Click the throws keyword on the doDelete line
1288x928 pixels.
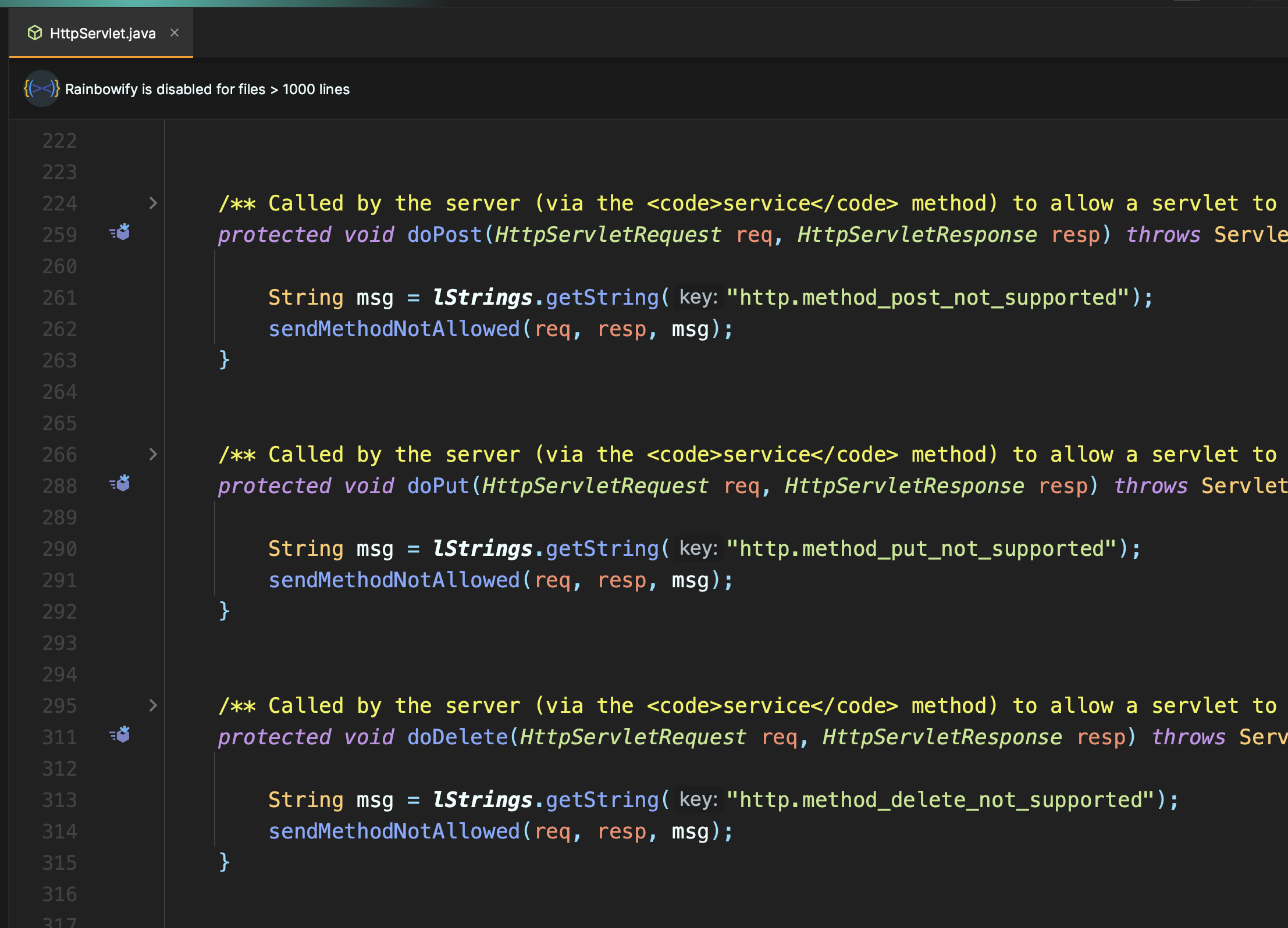click(x=1189, y=737)
